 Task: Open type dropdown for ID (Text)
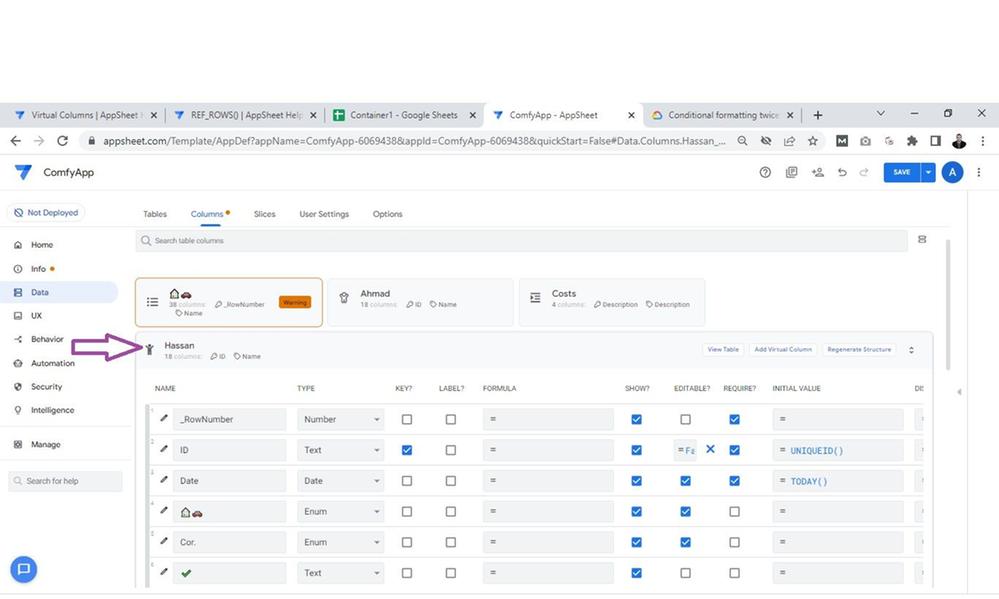tap(340, 450)
